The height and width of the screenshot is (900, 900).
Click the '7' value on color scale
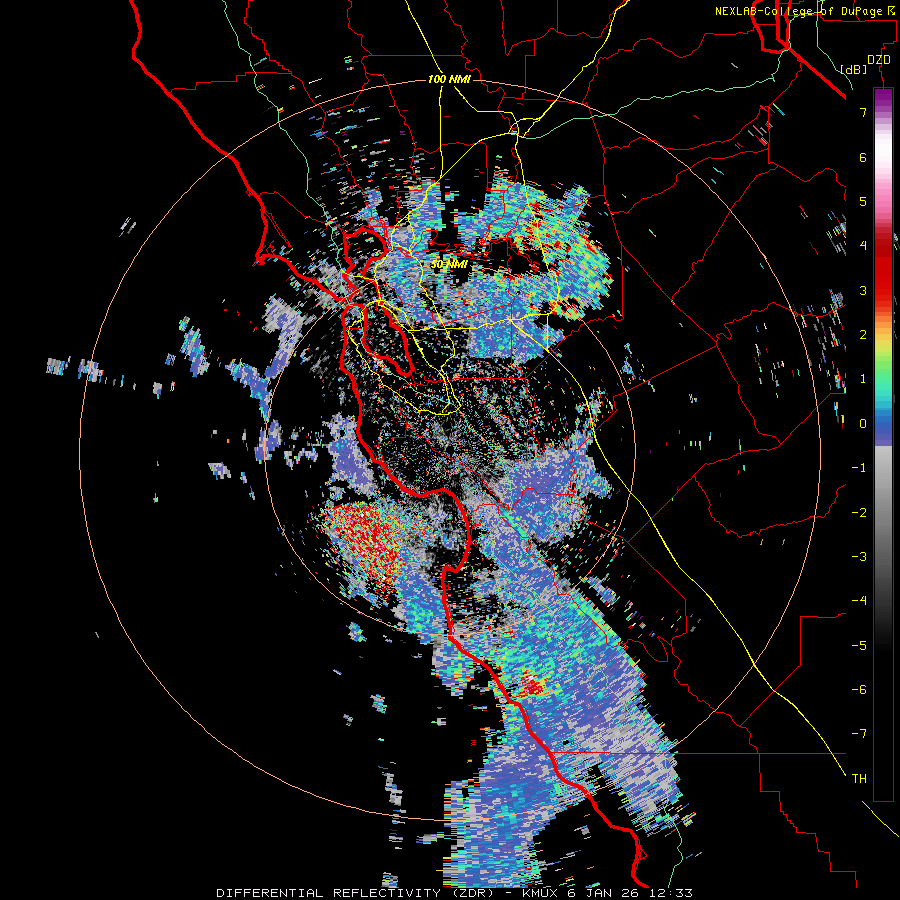pyautogui.click(x=863, y=112)
